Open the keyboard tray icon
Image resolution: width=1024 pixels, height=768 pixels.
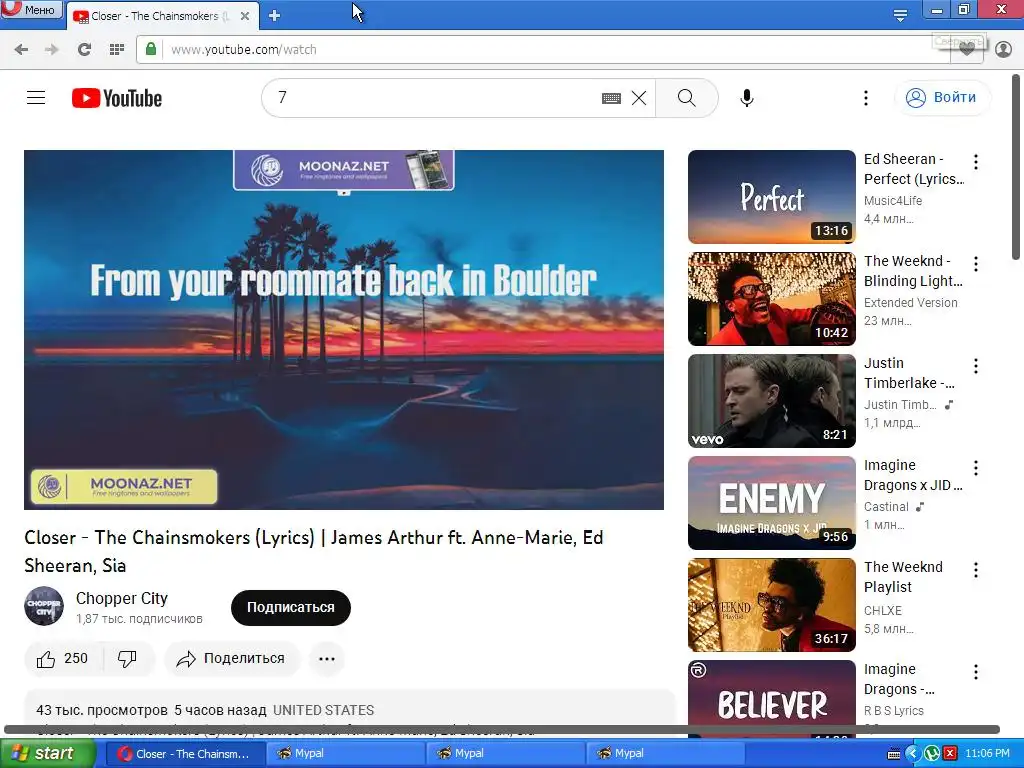(x=894, y=754)
